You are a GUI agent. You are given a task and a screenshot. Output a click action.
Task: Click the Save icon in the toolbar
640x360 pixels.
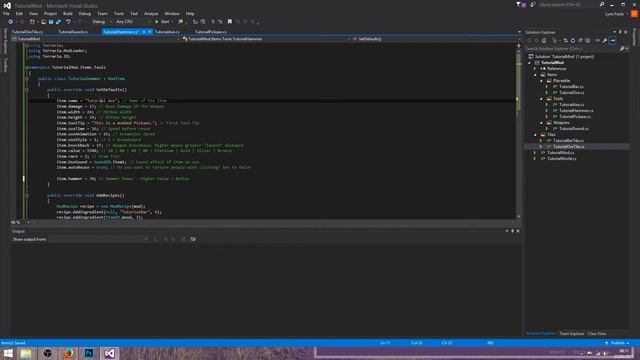click(x=51, y=22)
